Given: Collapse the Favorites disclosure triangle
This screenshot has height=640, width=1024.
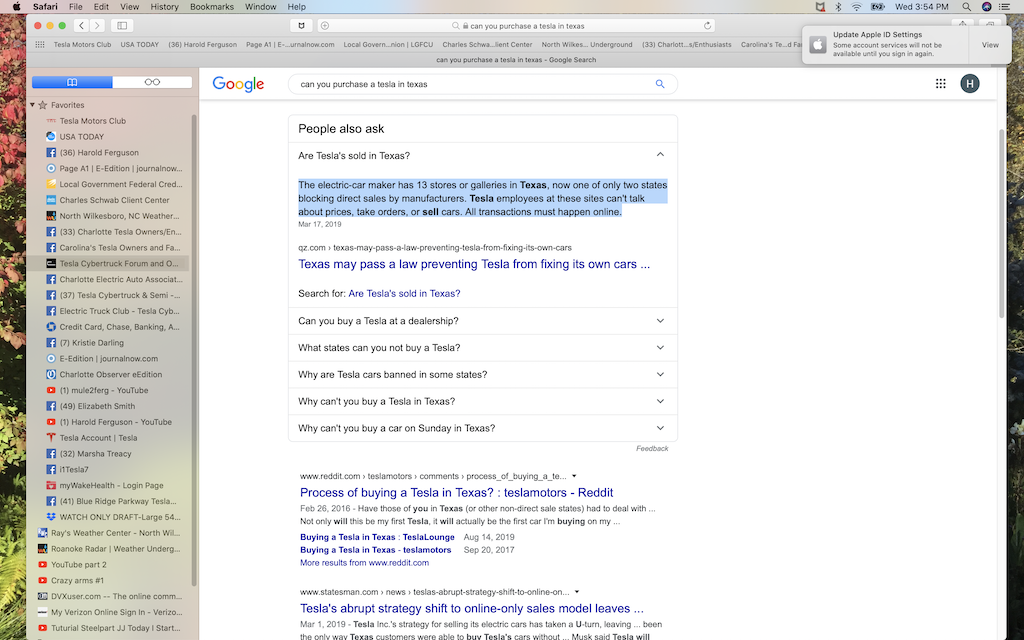Looking at the screenshot, I should click(x=32, y=104).
